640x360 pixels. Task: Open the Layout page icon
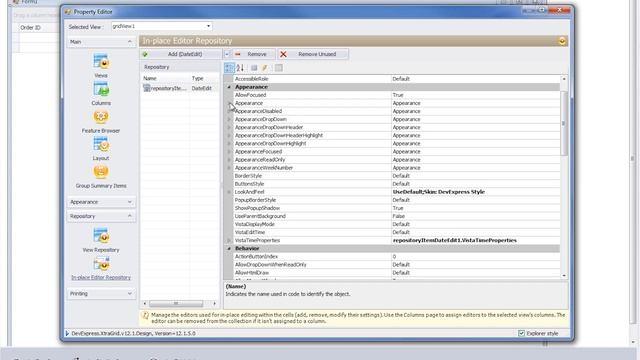pos(101,144)
